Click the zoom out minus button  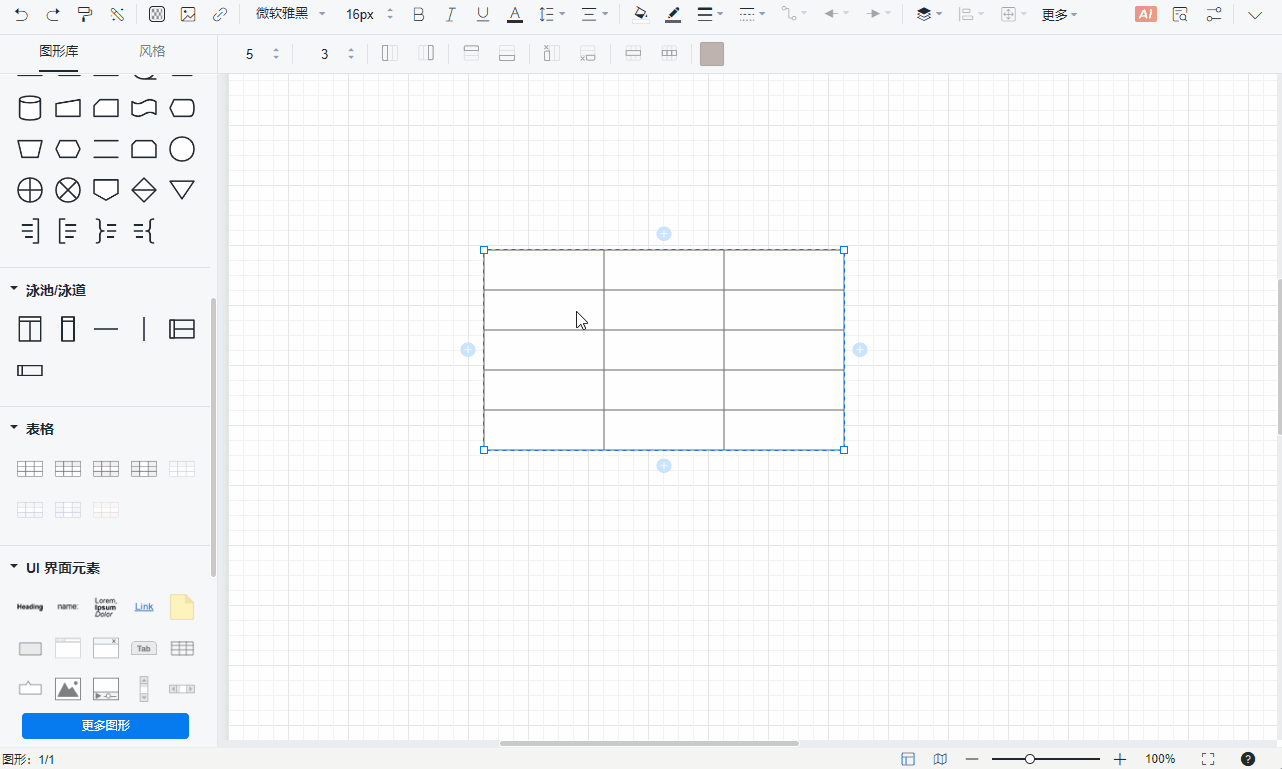point(972,759)
